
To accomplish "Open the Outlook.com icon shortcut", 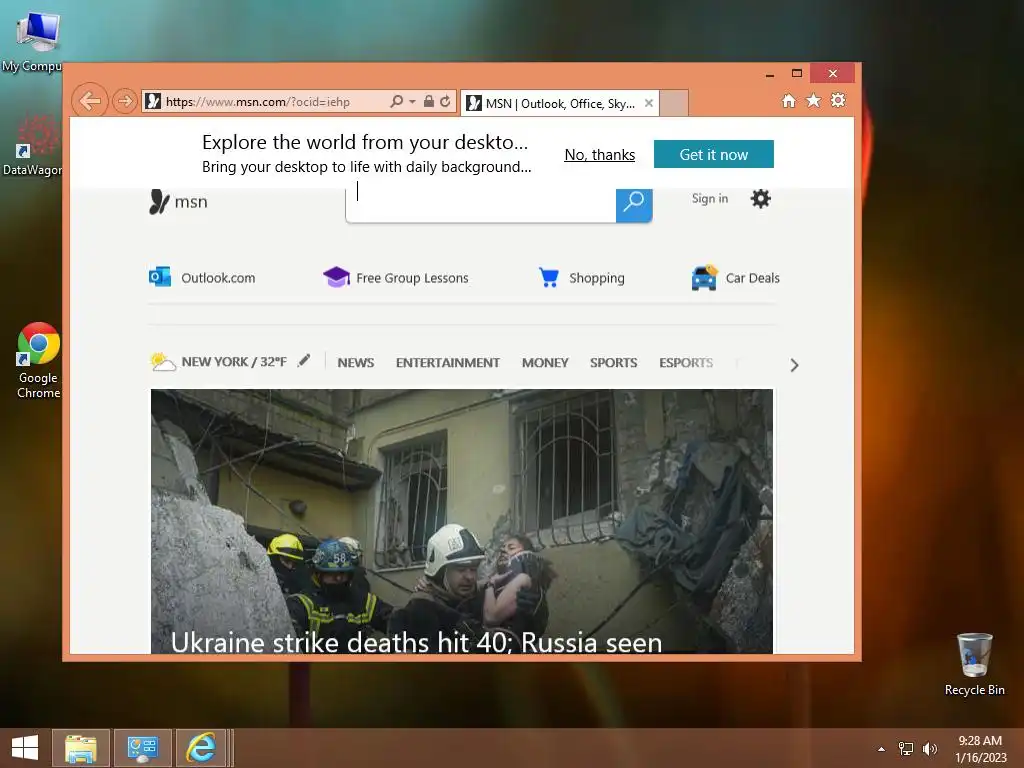I will [x=159, y=277].
